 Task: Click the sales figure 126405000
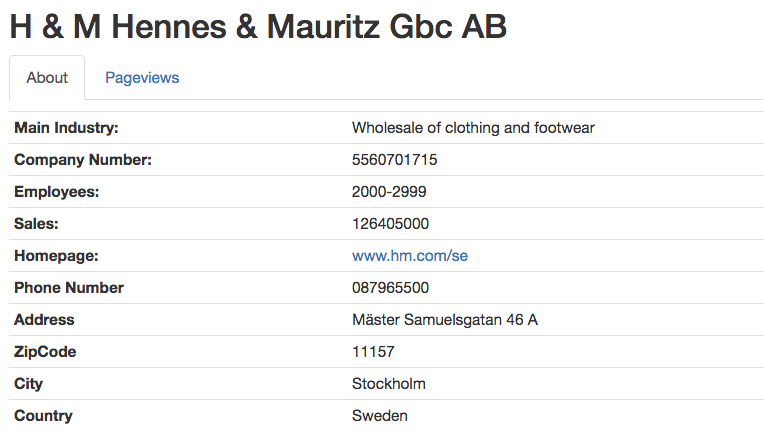click(x=391, y=224)
